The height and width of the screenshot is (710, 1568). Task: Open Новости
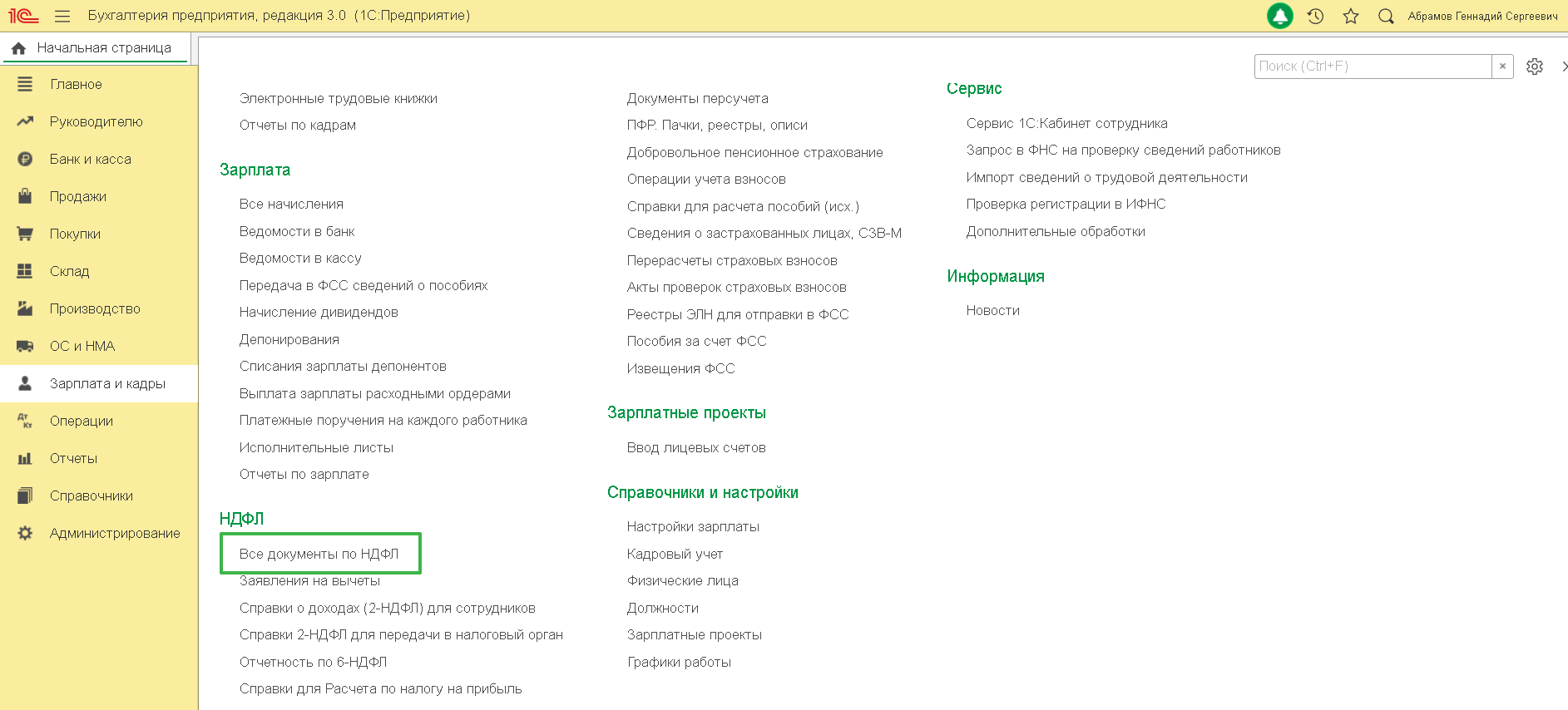click(993, 310)
